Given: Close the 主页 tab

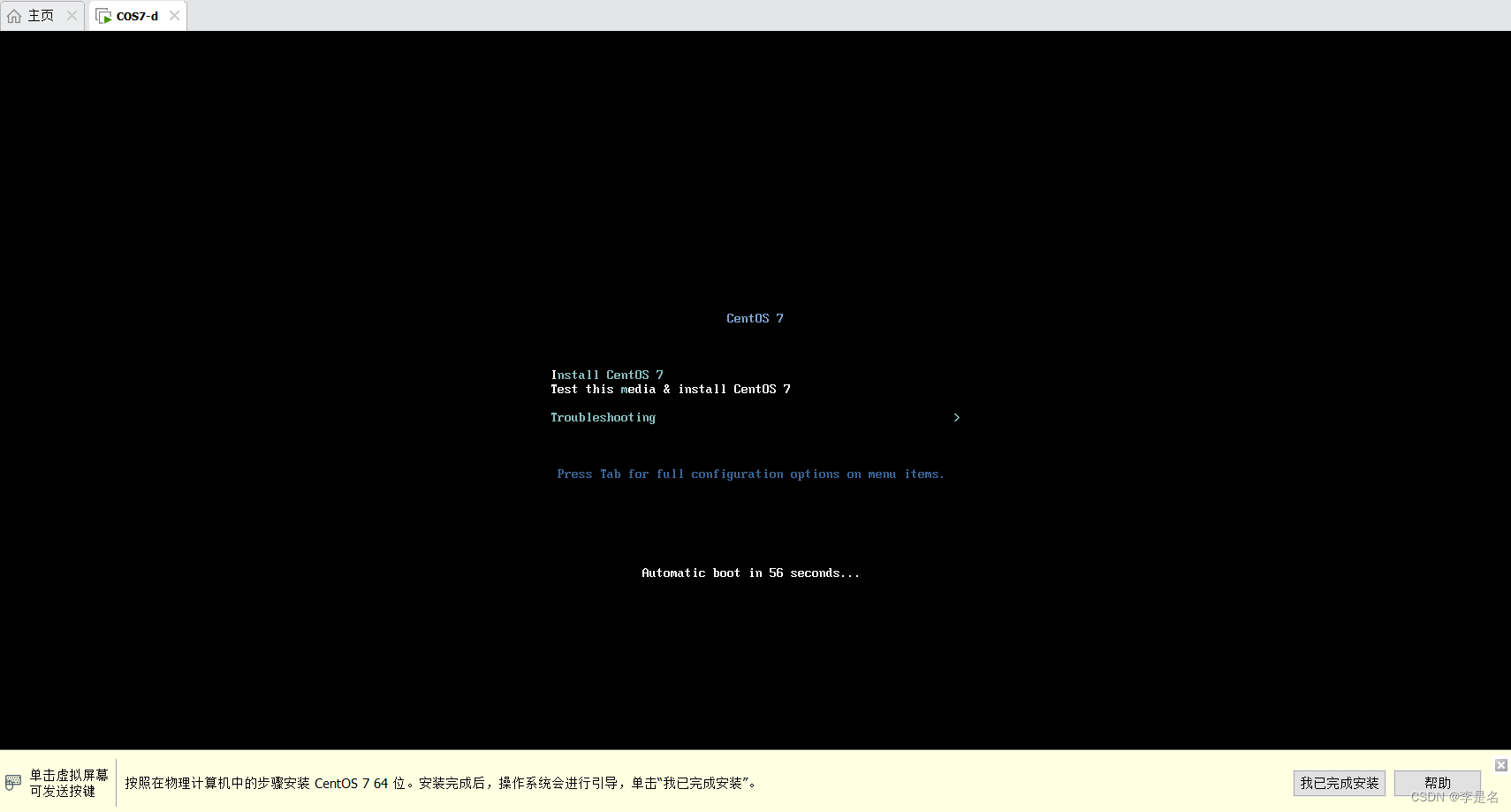Looking at the screenshot, I should tap(72, 16).
